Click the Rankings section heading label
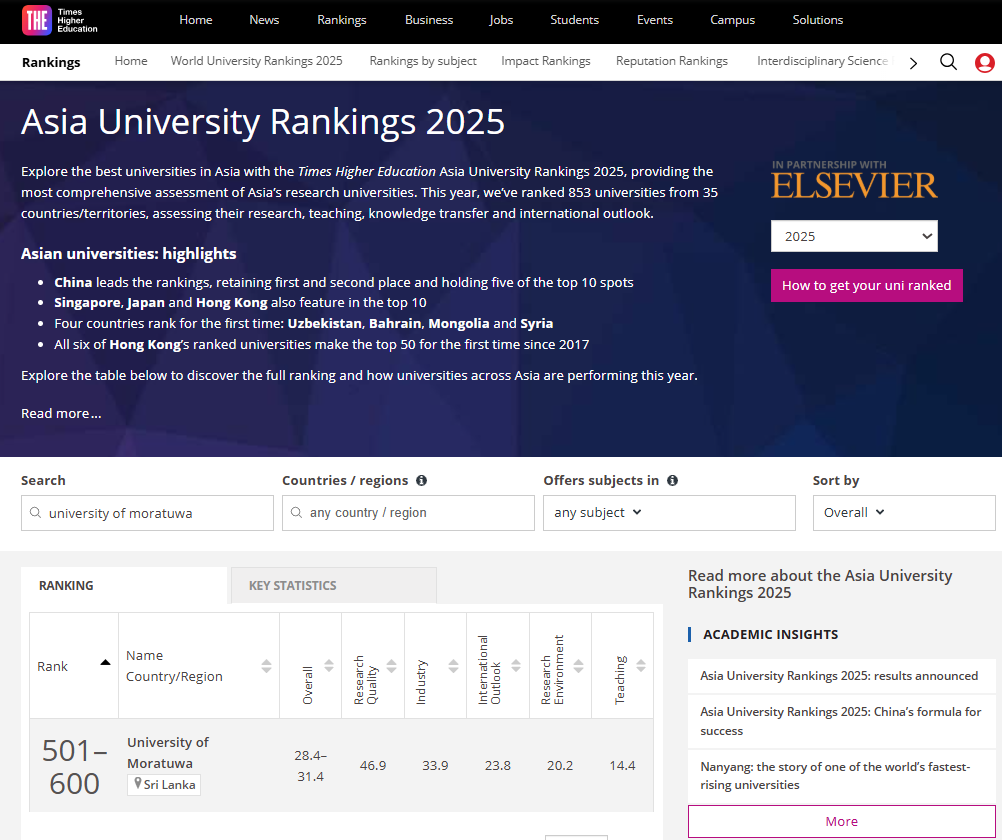Image resolution: width=1002 pixels, height=840 pixels. point(51,62)
